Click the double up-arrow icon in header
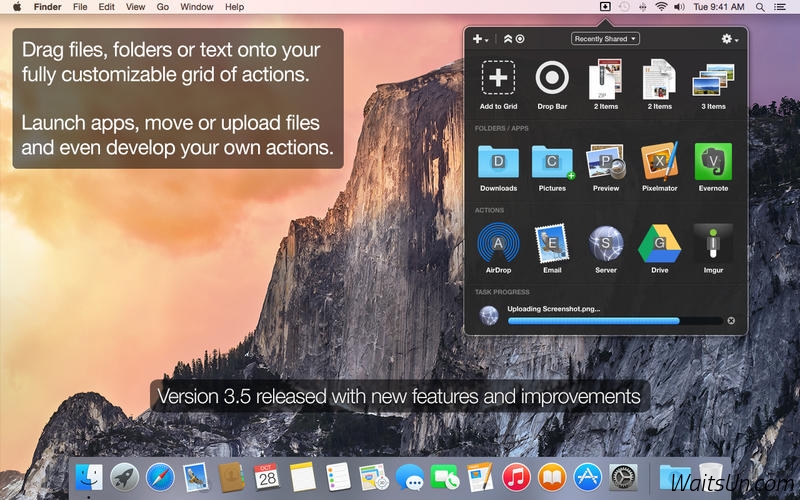Screen dimensions: 800x500 (x=508, y=39)
